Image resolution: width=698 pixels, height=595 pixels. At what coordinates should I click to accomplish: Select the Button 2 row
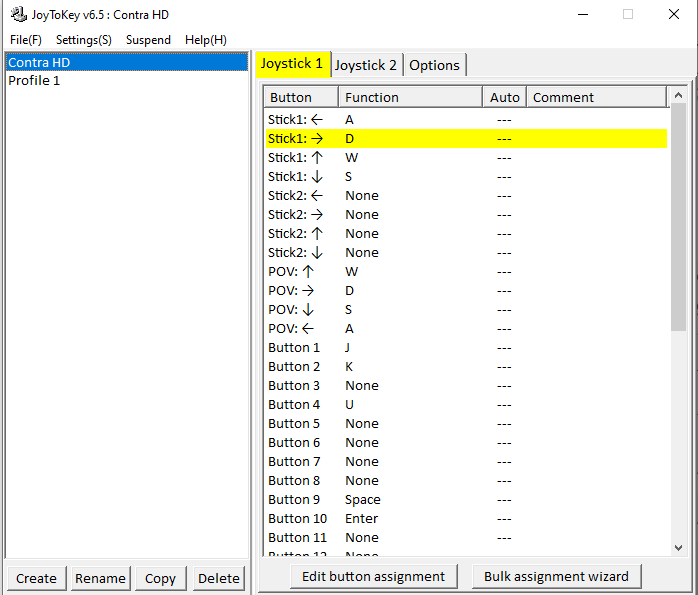pos(466,367)
